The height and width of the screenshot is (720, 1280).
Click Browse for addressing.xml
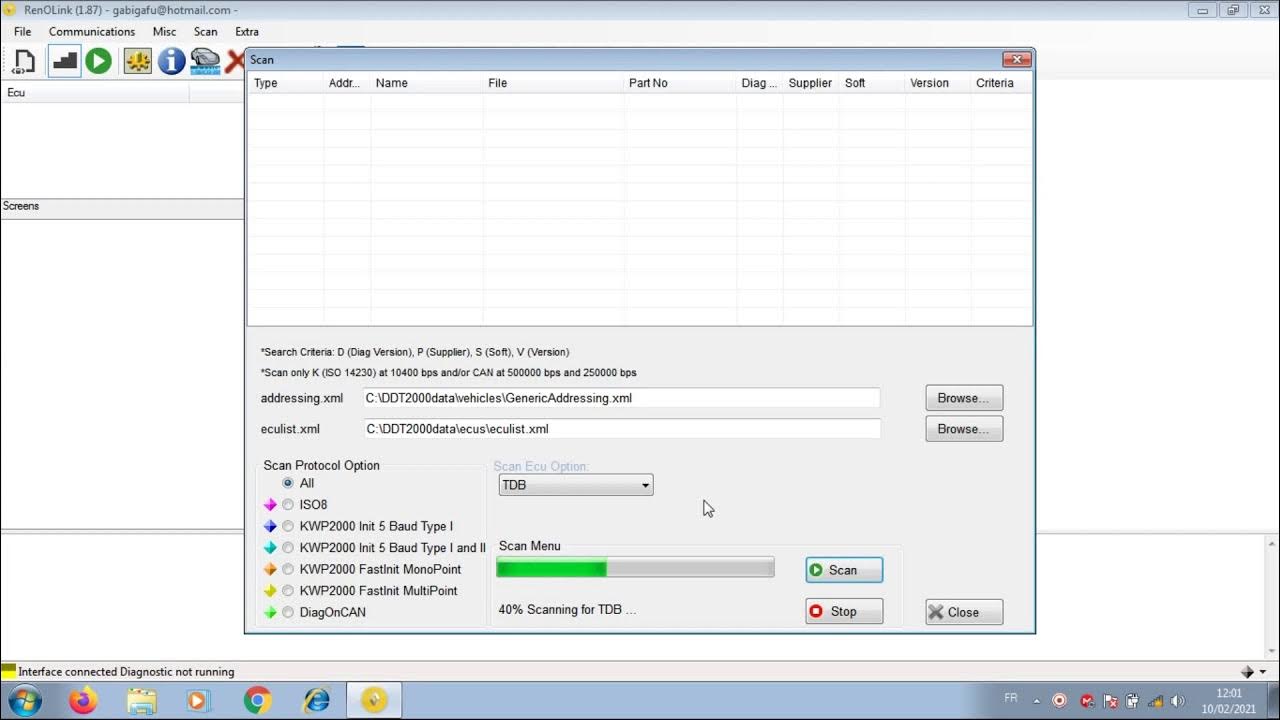click(964, 398)
